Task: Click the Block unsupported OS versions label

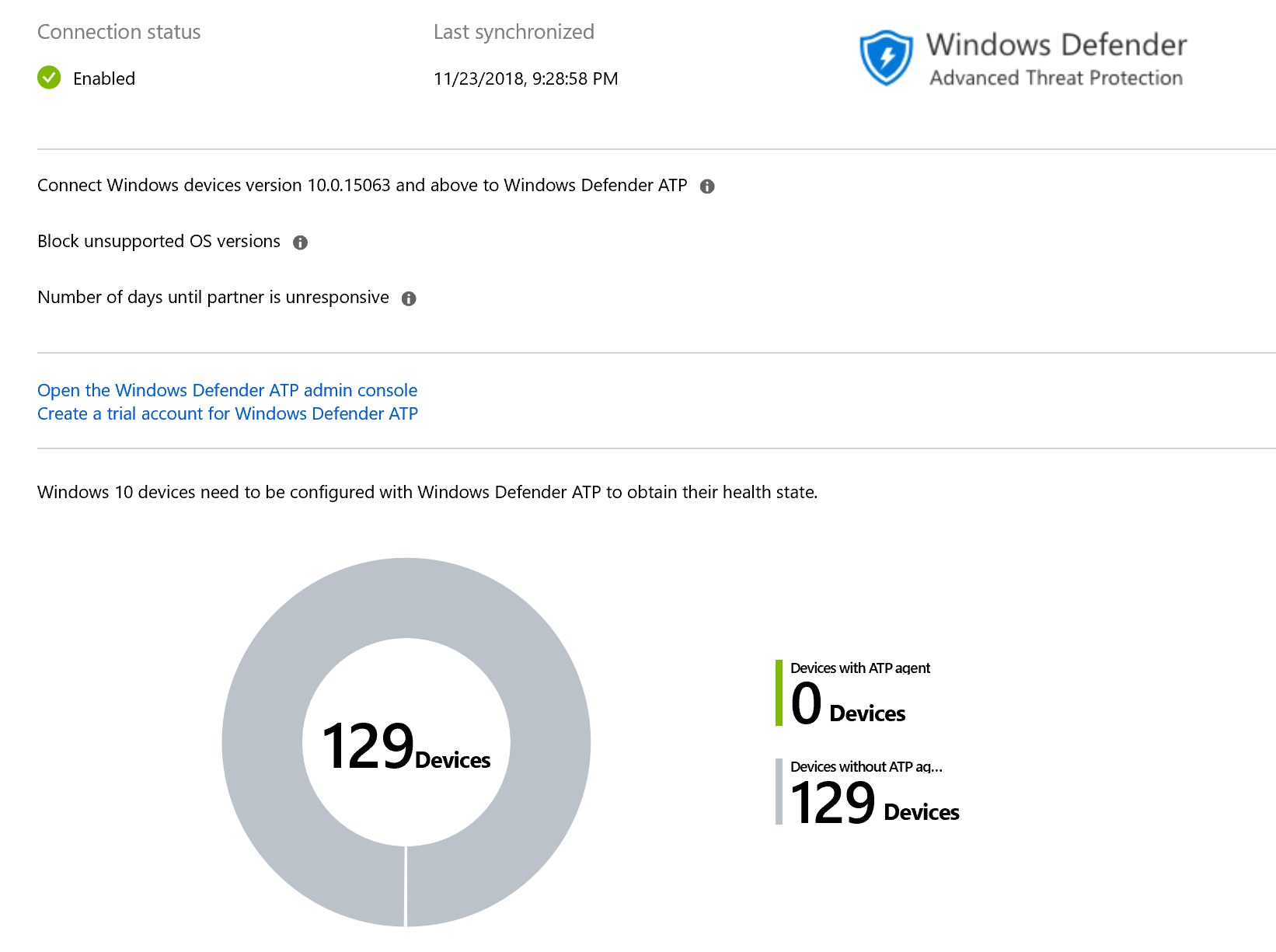Action: (x=159, y=242)
